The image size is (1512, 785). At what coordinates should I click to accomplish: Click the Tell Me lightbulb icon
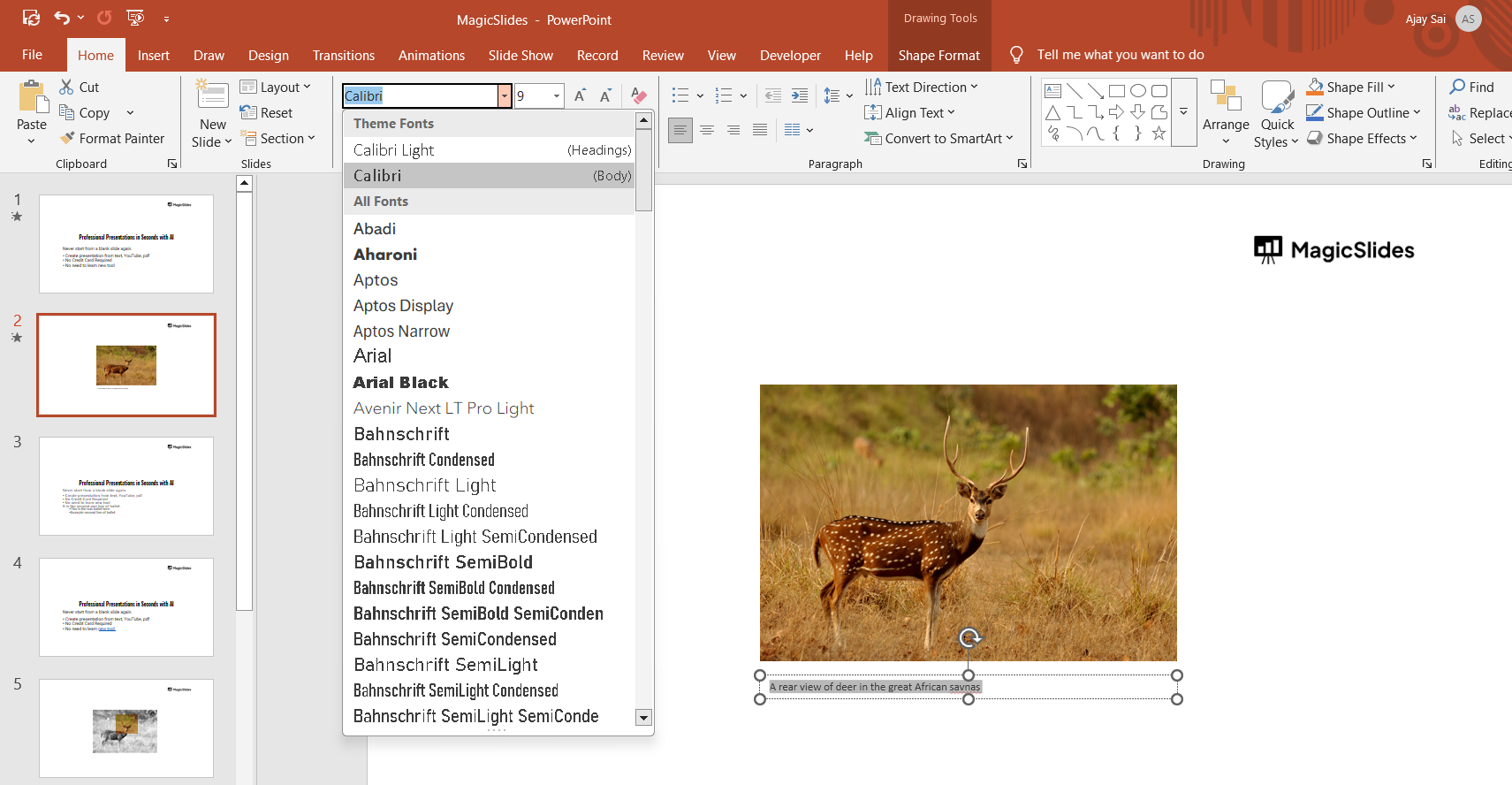[x=1016, y=55]
